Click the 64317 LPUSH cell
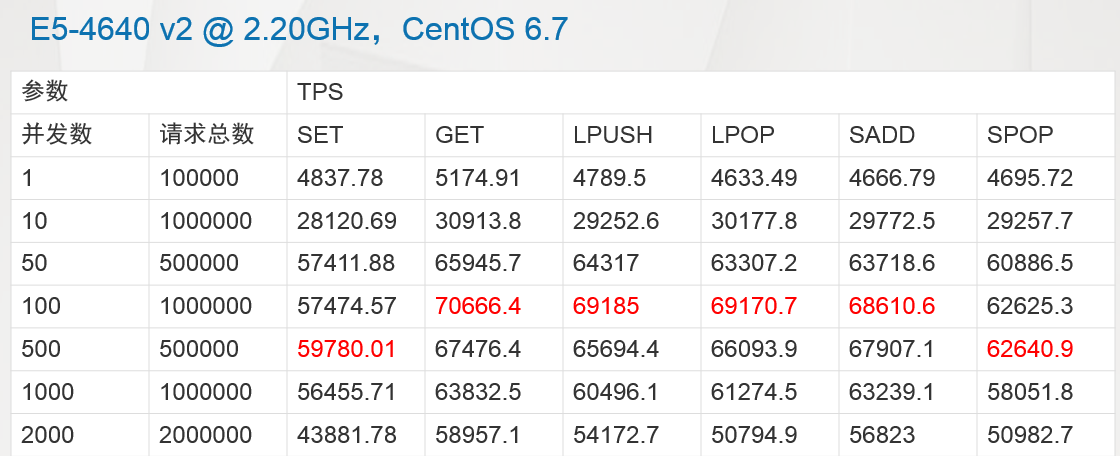This screenshot has width=1120, height=456. [606, 263]
